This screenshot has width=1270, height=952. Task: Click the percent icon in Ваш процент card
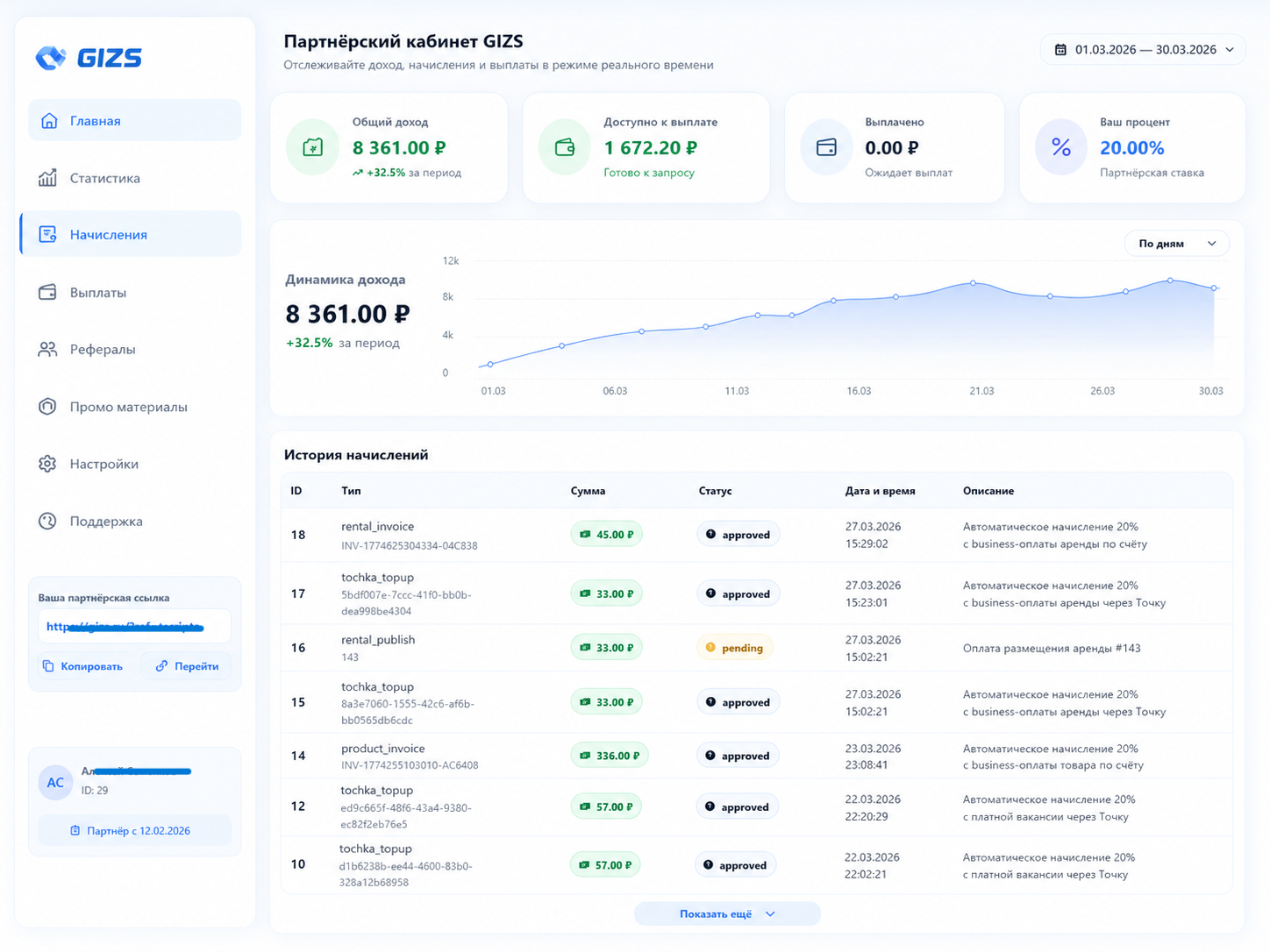(1061, 147)
